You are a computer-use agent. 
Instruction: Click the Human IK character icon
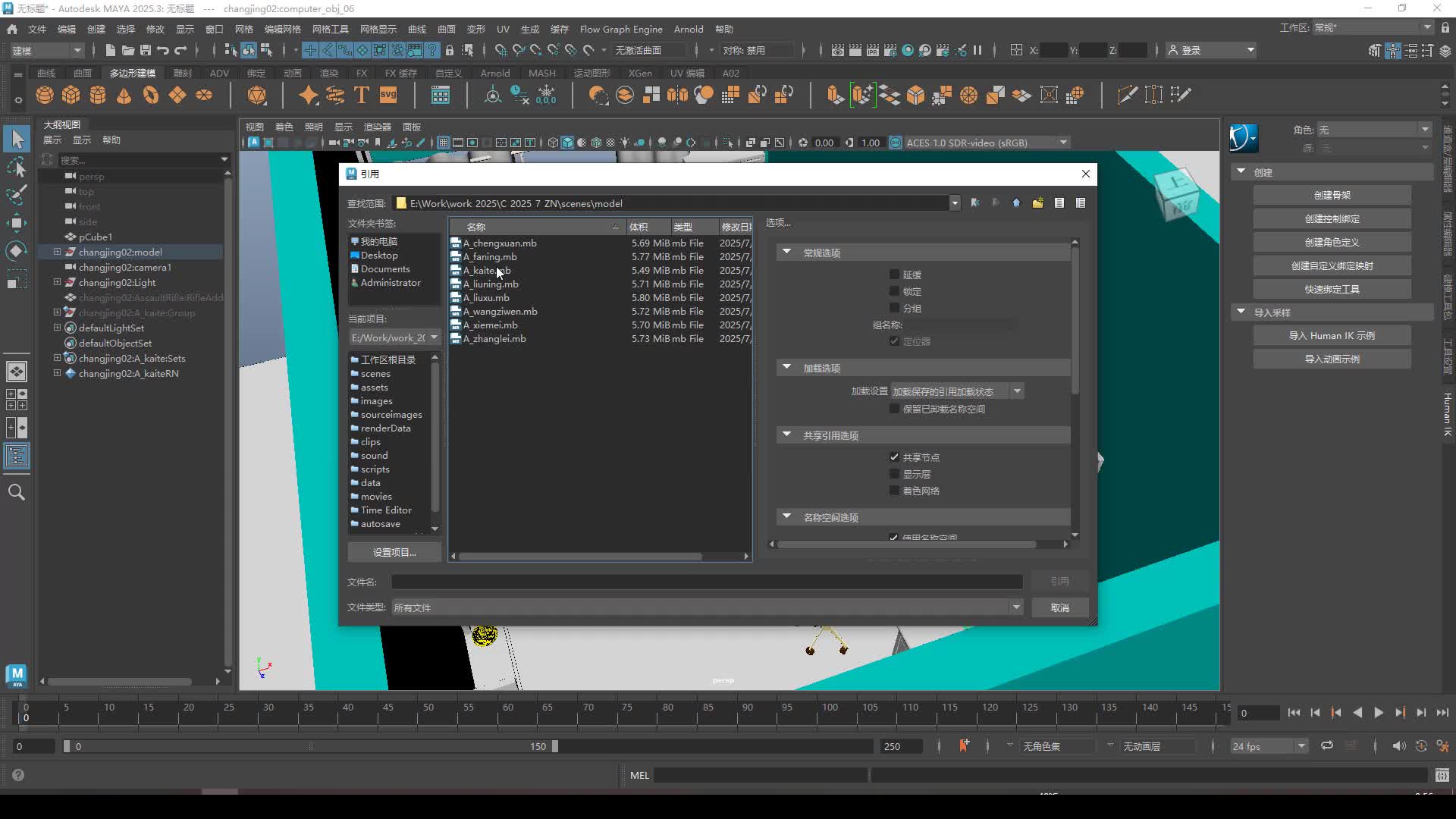pyautogui.click(x=1243, y=138)
